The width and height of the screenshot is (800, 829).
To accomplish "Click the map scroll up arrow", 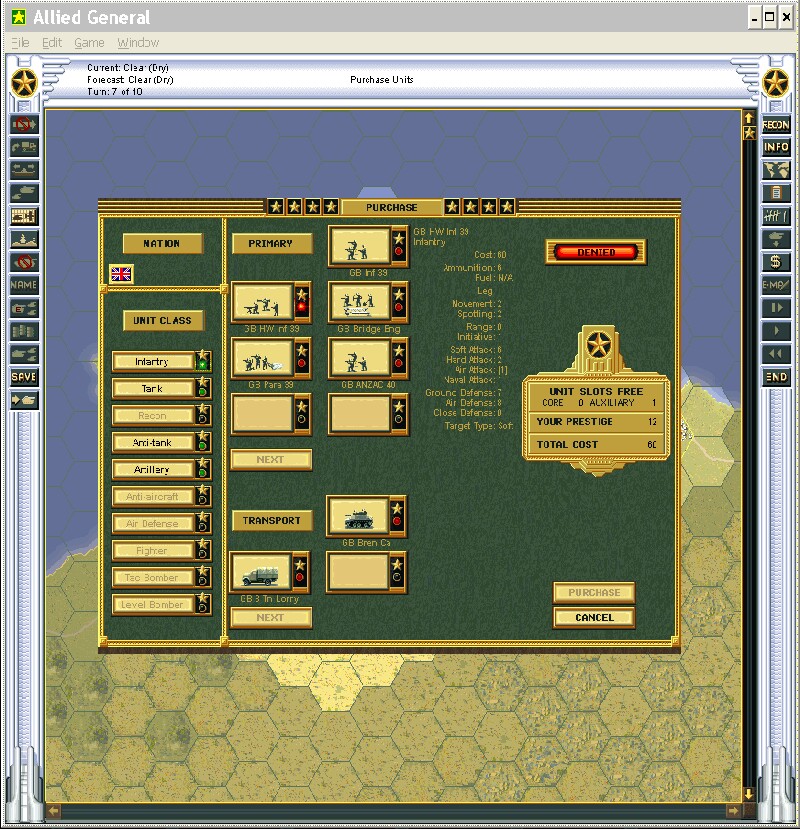I will click(749, 117).
